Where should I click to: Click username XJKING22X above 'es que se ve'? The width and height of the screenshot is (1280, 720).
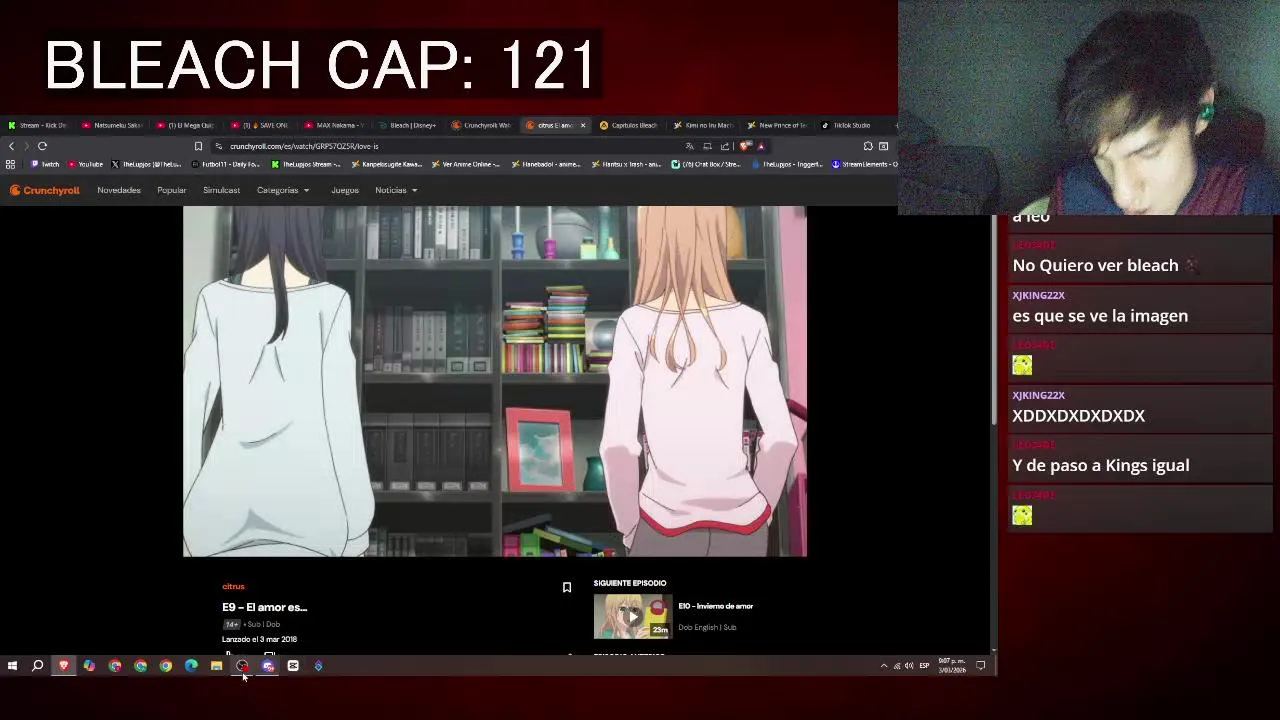(x=1038, y=295)
